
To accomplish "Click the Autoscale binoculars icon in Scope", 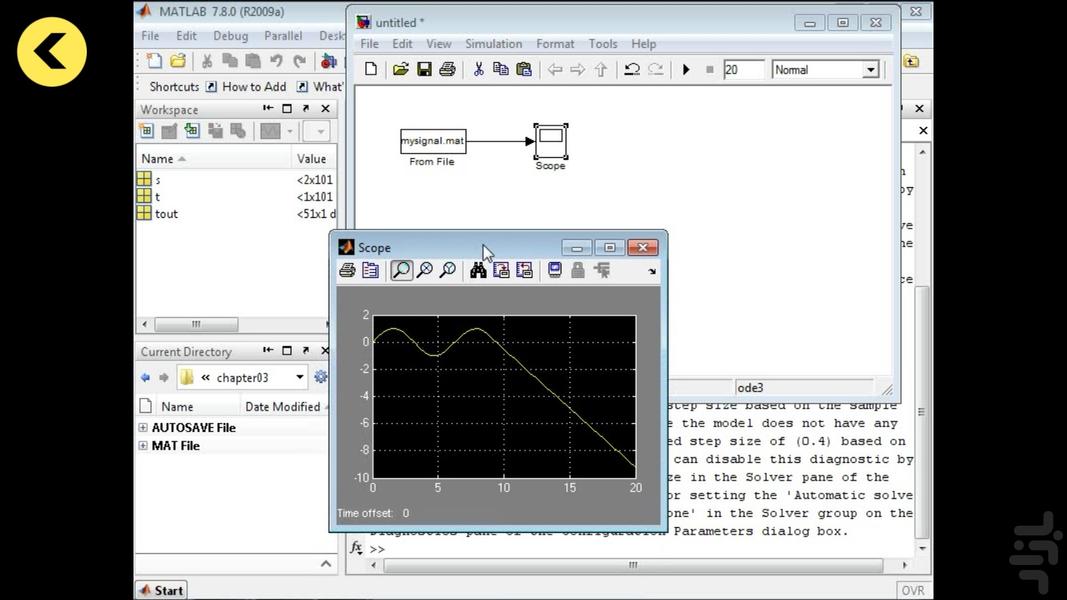I will [478, 270].
